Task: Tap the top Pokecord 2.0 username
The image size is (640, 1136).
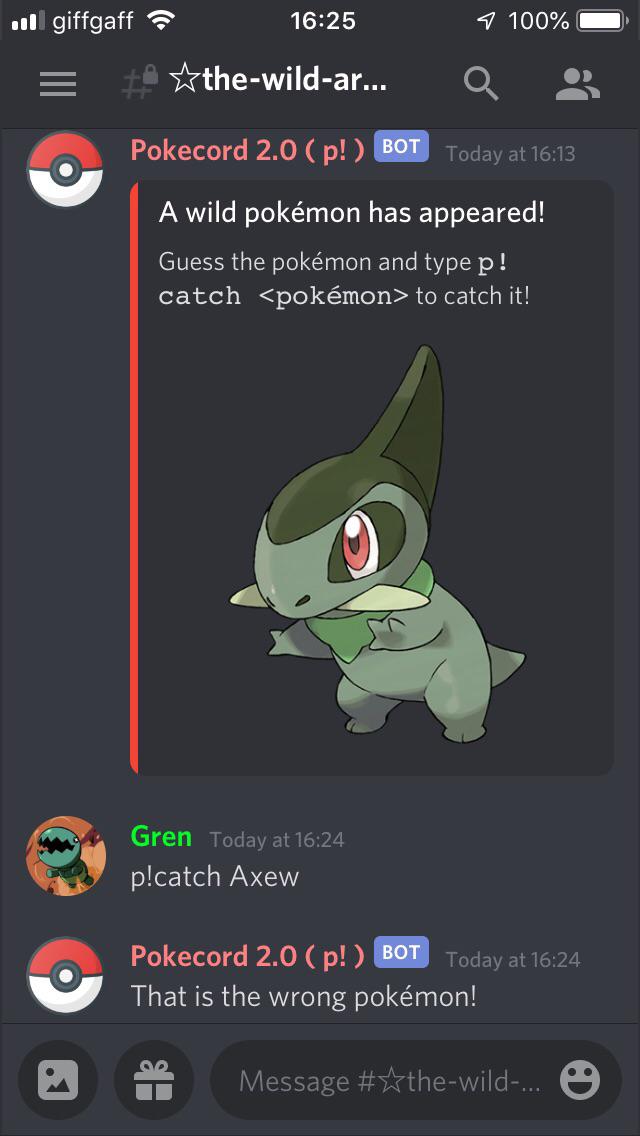Action: pos(247,151)
